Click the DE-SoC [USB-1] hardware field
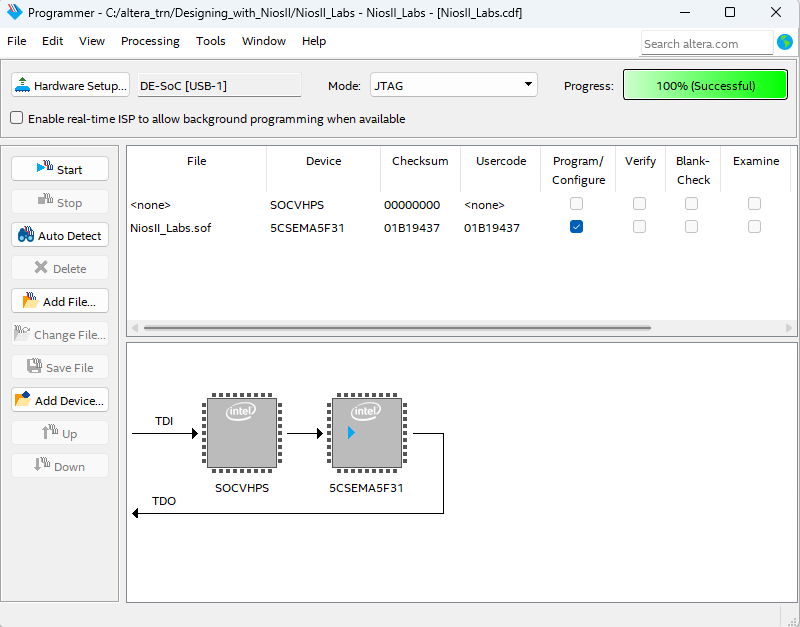Screen dimensions: 800x627 click(x=219, y=85)
